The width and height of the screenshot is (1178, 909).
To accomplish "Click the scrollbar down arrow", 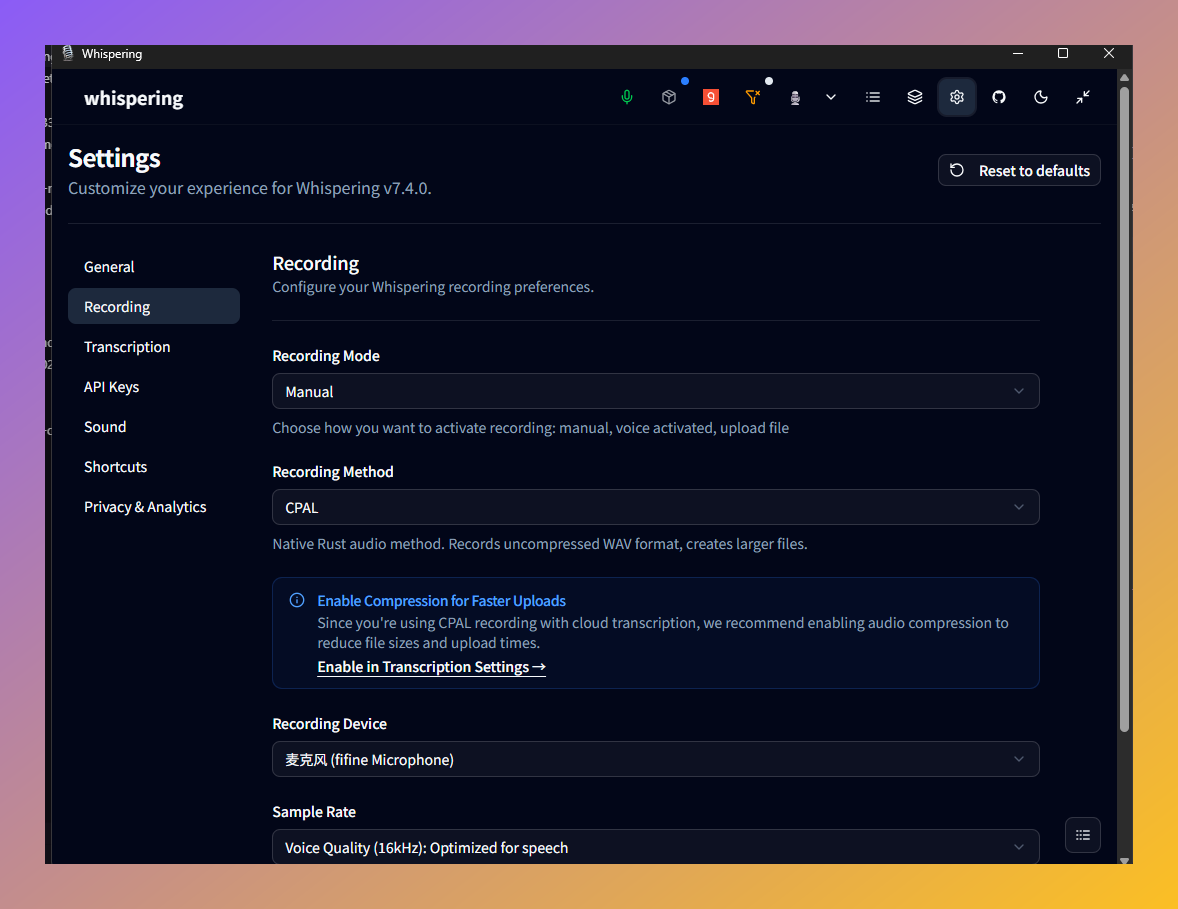I will click(1124, 859).
